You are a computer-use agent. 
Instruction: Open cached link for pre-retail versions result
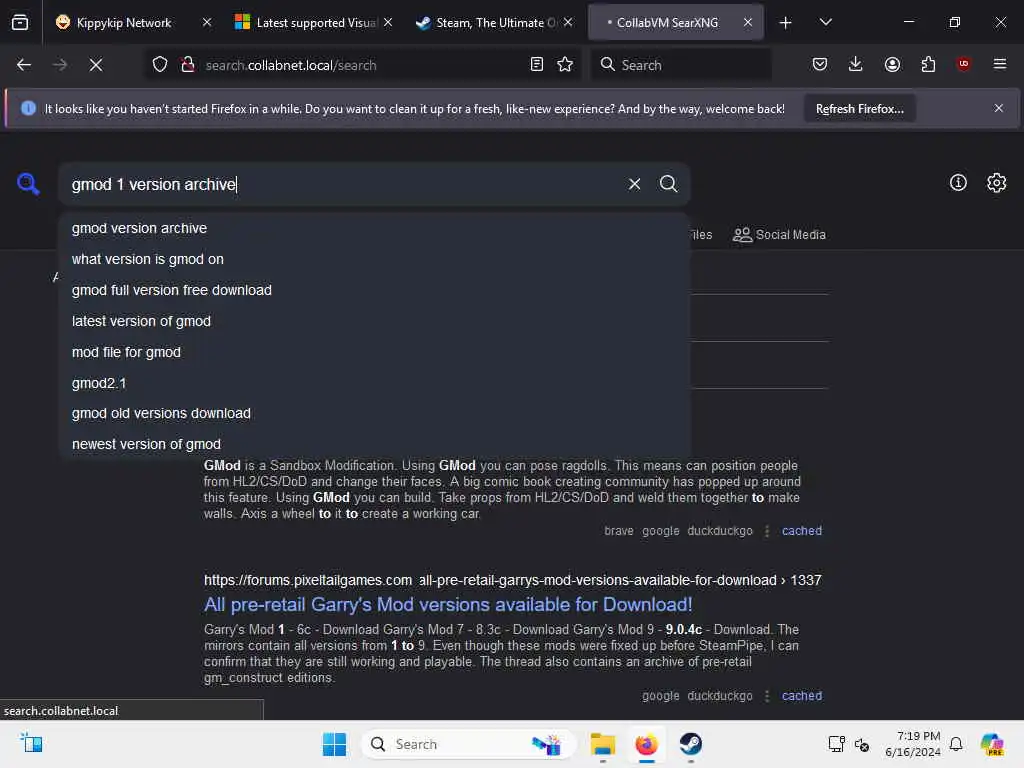[x=802, y=696]
